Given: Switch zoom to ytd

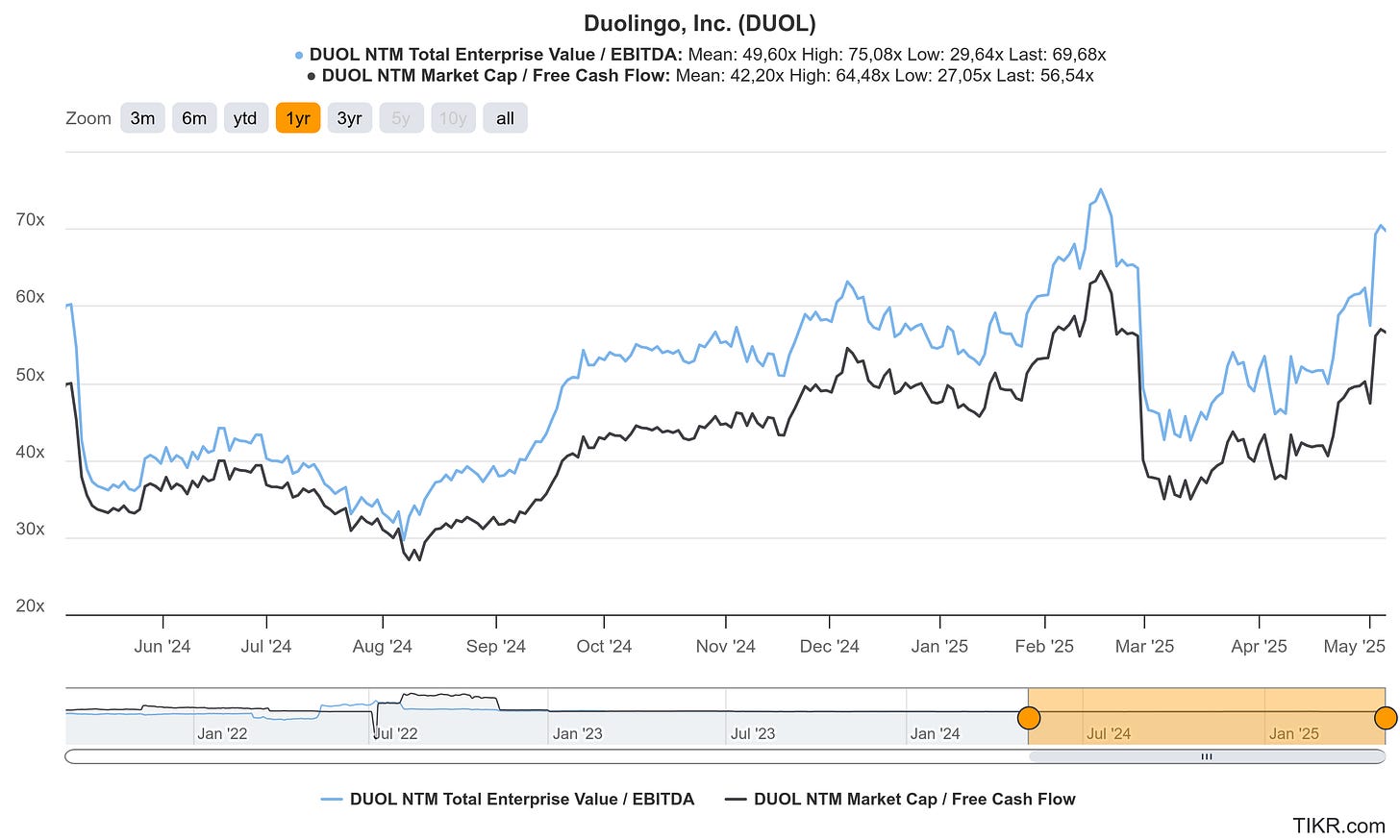Looking at the screenshot, I should click(245, 118).
